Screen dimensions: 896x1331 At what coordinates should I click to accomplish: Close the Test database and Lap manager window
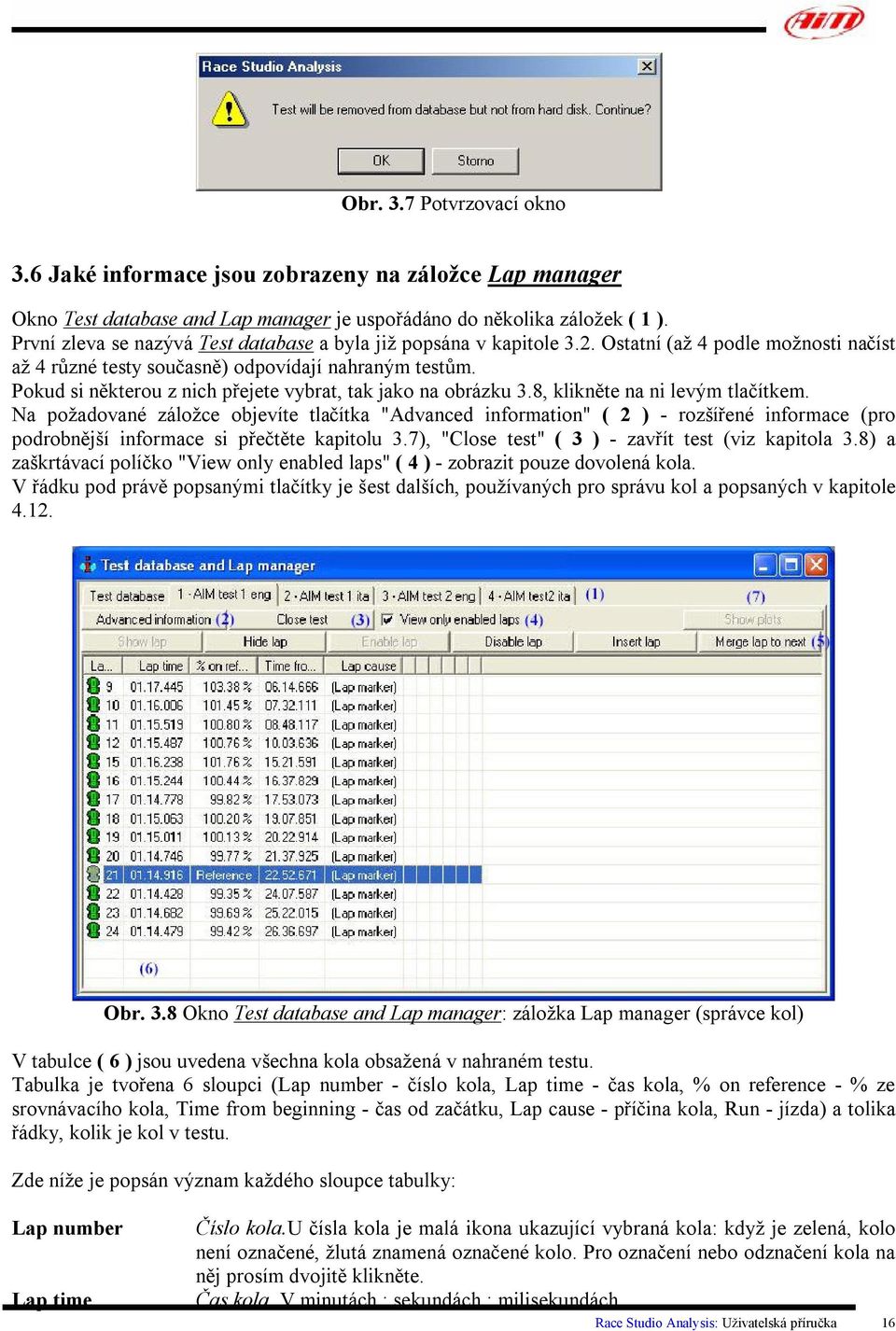click(816, 565)
